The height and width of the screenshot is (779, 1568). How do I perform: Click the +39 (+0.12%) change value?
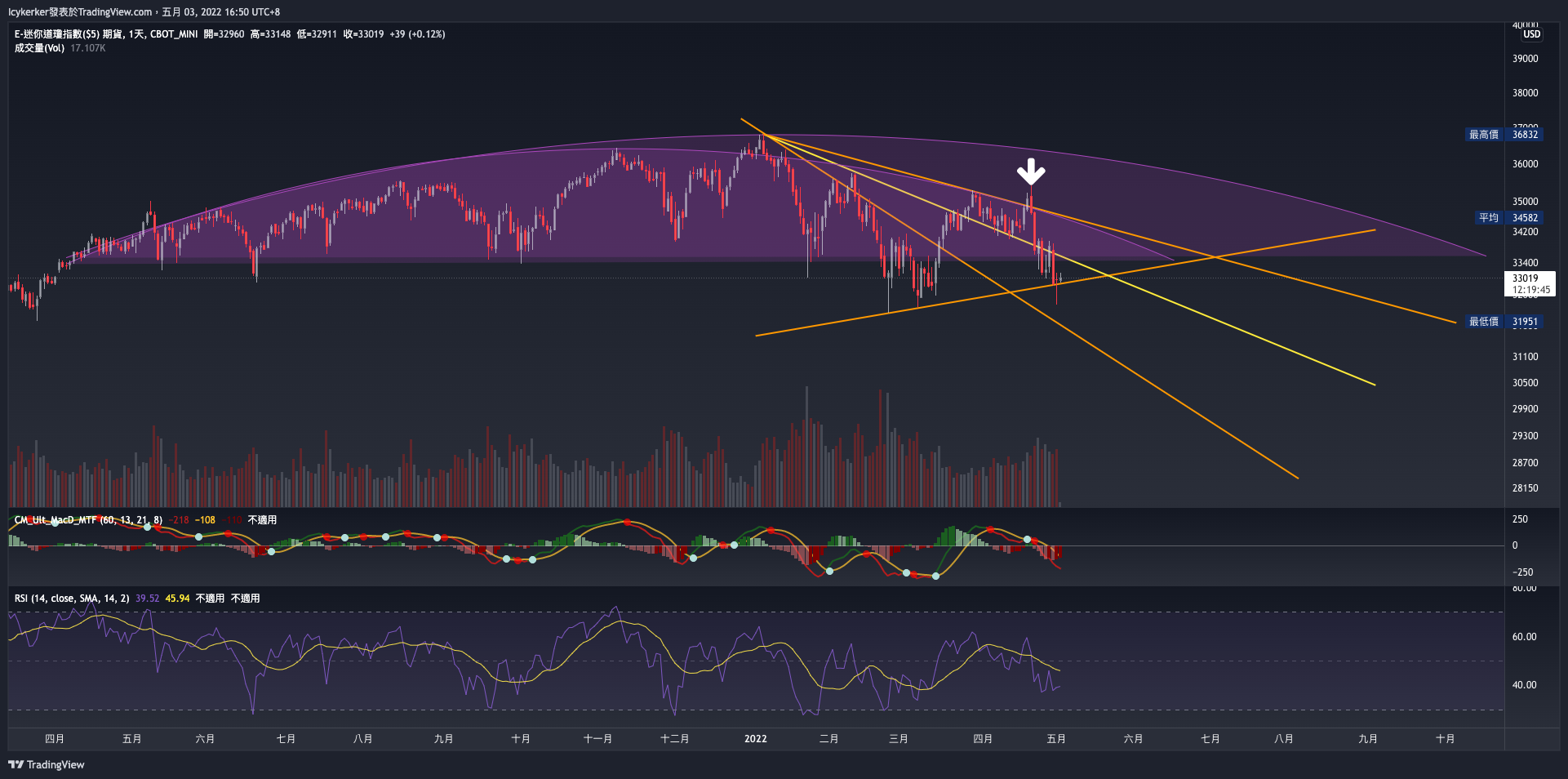417,34
